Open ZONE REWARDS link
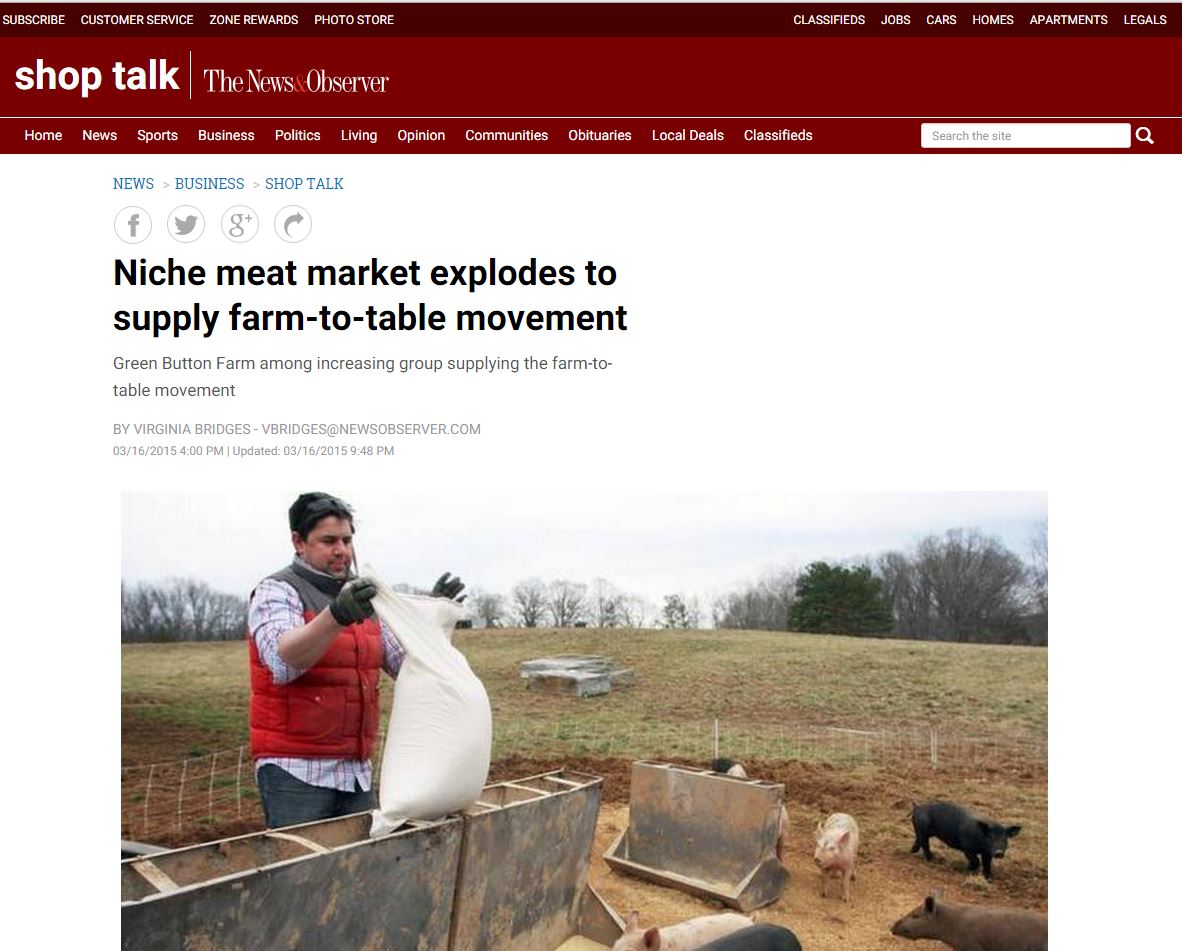 tap(254, 20)
